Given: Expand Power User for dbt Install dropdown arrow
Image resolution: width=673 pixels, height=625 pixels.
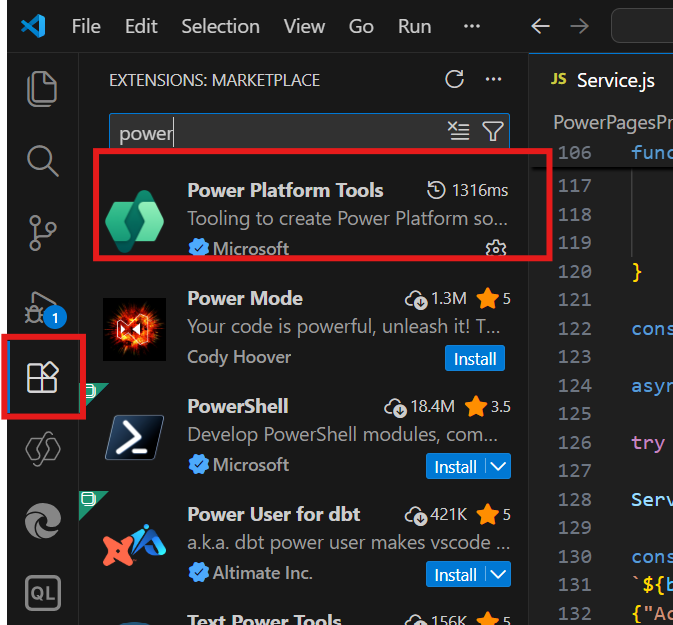Looking at the screenshot, I should [499, 574].
